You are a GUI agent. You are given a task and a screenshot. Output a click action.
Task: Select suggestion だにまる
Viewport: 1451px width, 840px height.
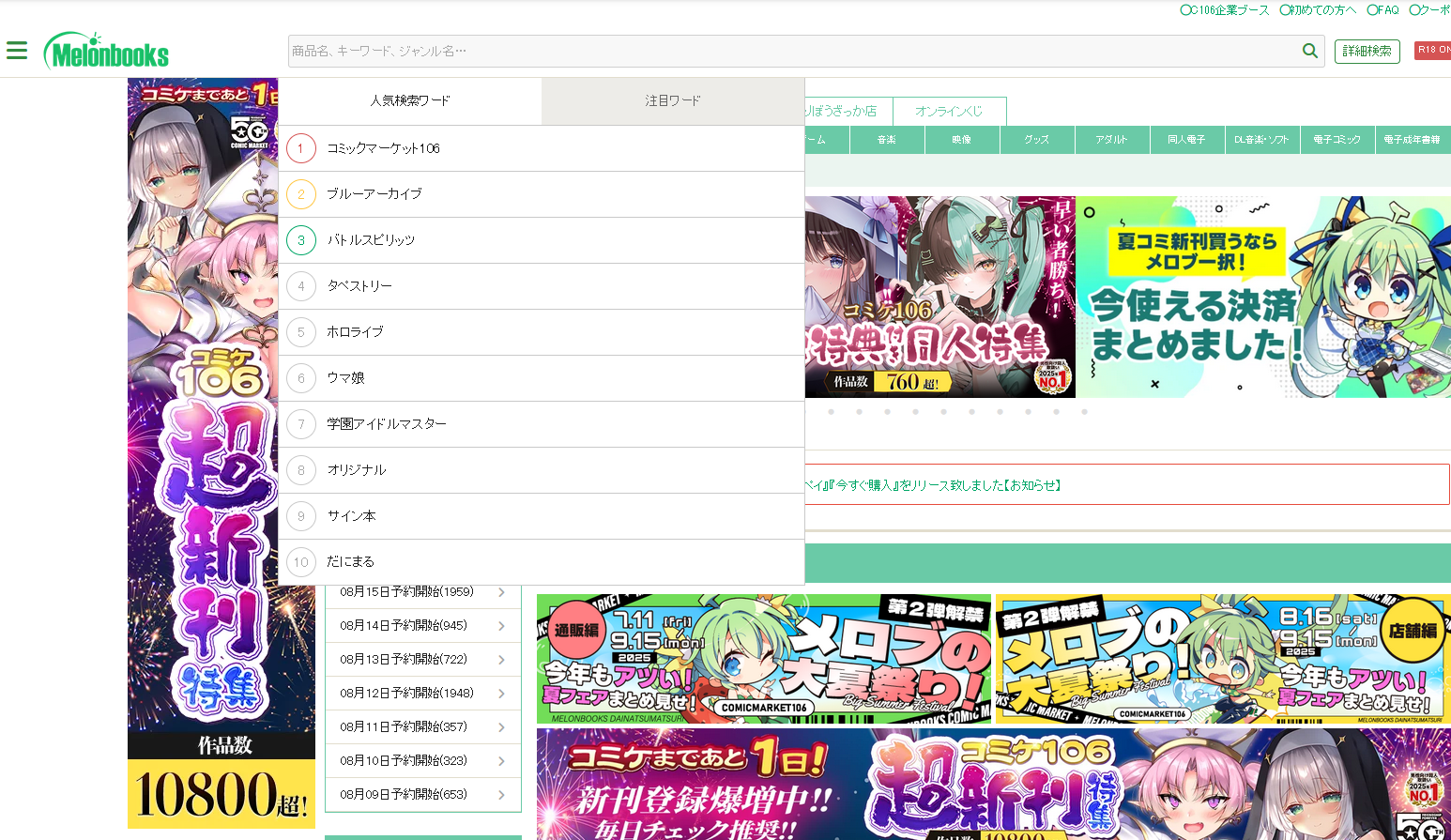[542, 562]
